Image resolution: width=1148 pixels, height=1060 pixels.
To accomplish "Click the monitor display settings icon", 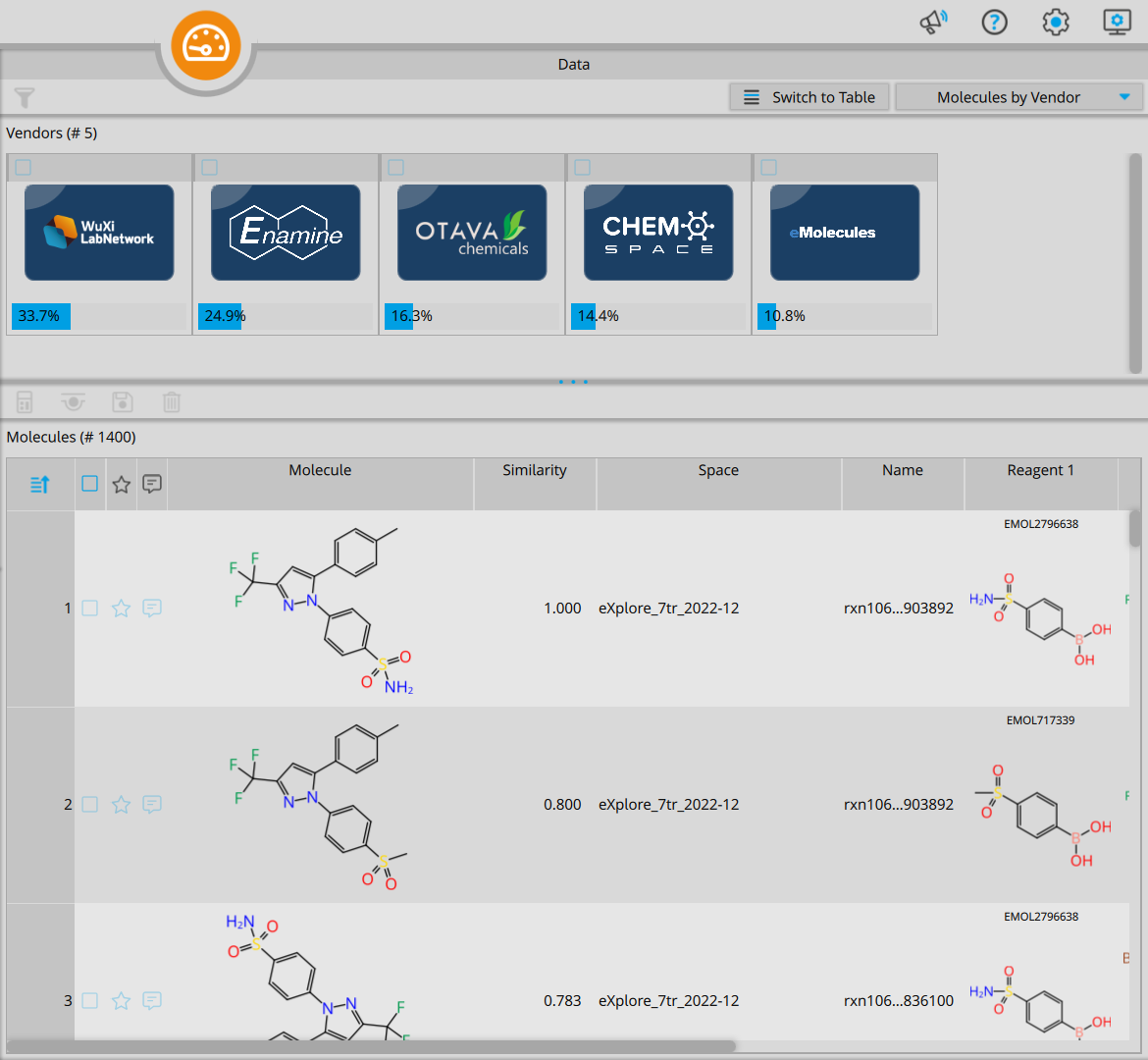I will pyautogui.click(x=1118, y=22).
